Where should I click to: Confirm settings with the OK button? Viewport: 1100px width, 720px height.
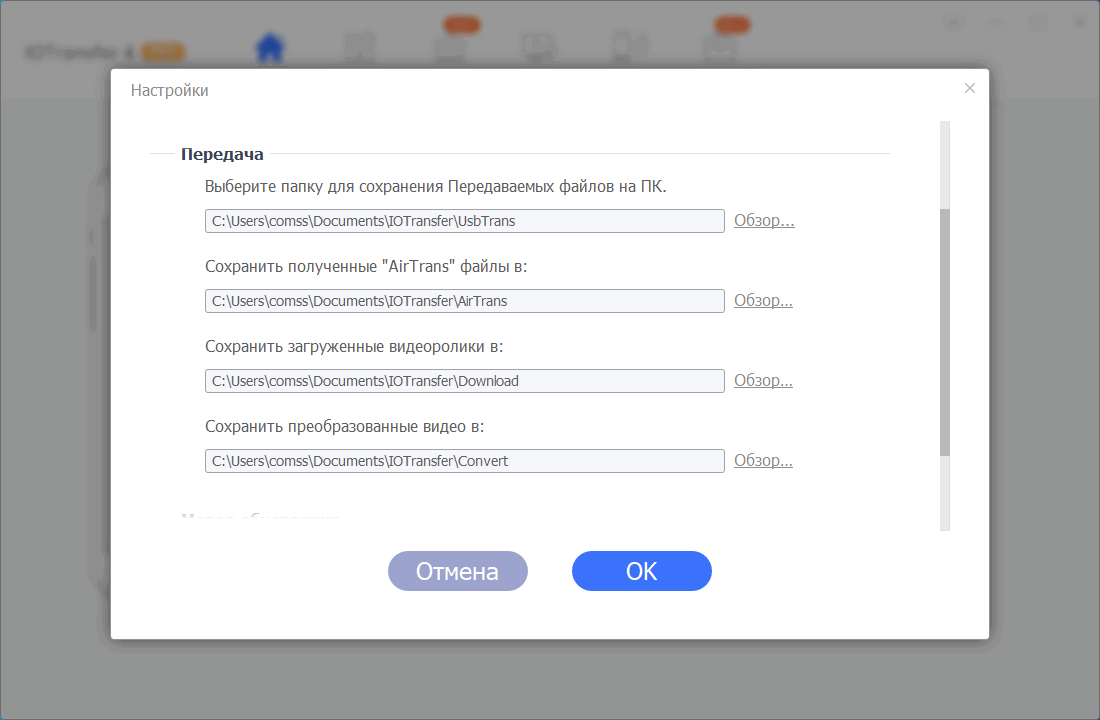pos(641,571)
